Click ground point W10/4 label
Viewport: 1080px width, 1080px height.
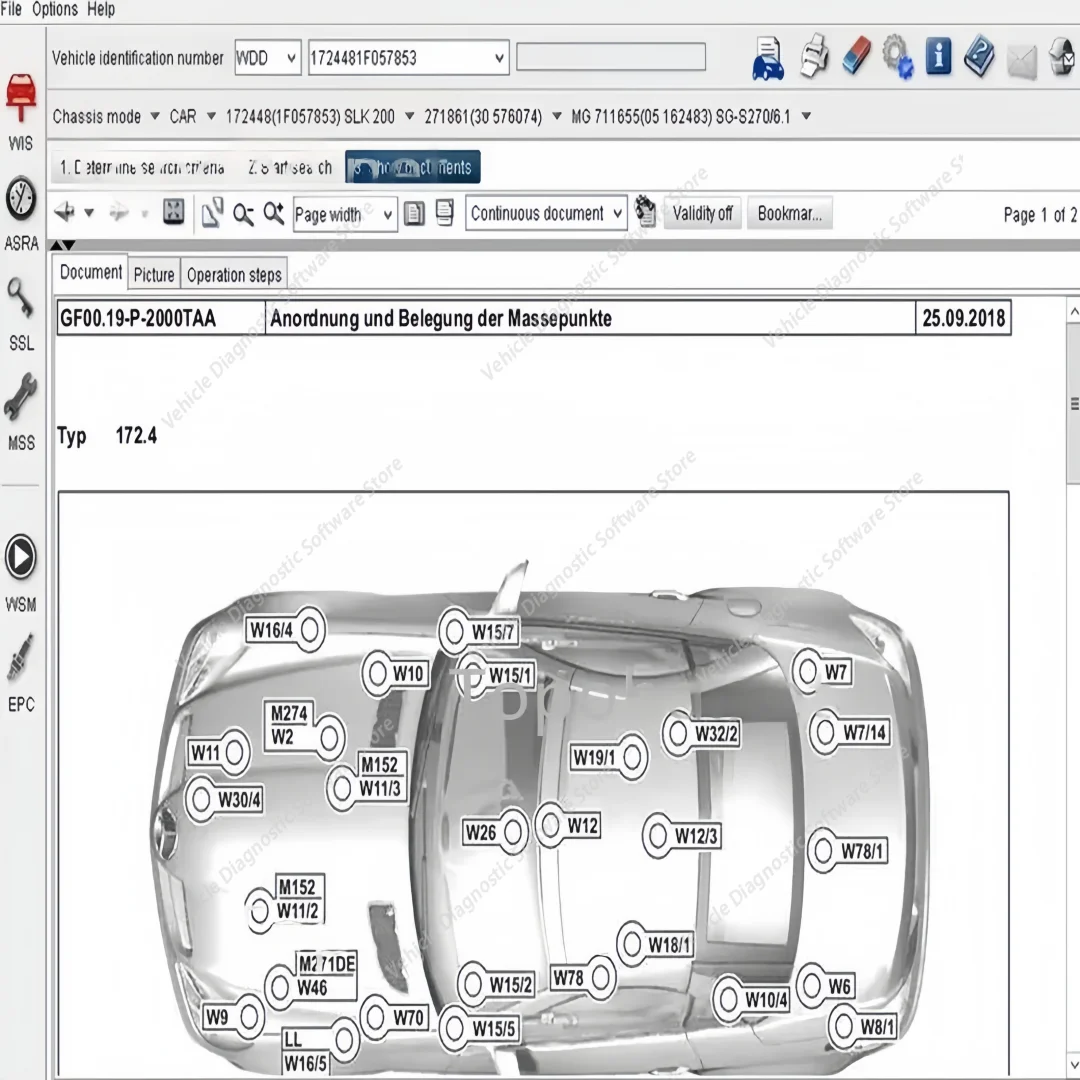[766, 999]
